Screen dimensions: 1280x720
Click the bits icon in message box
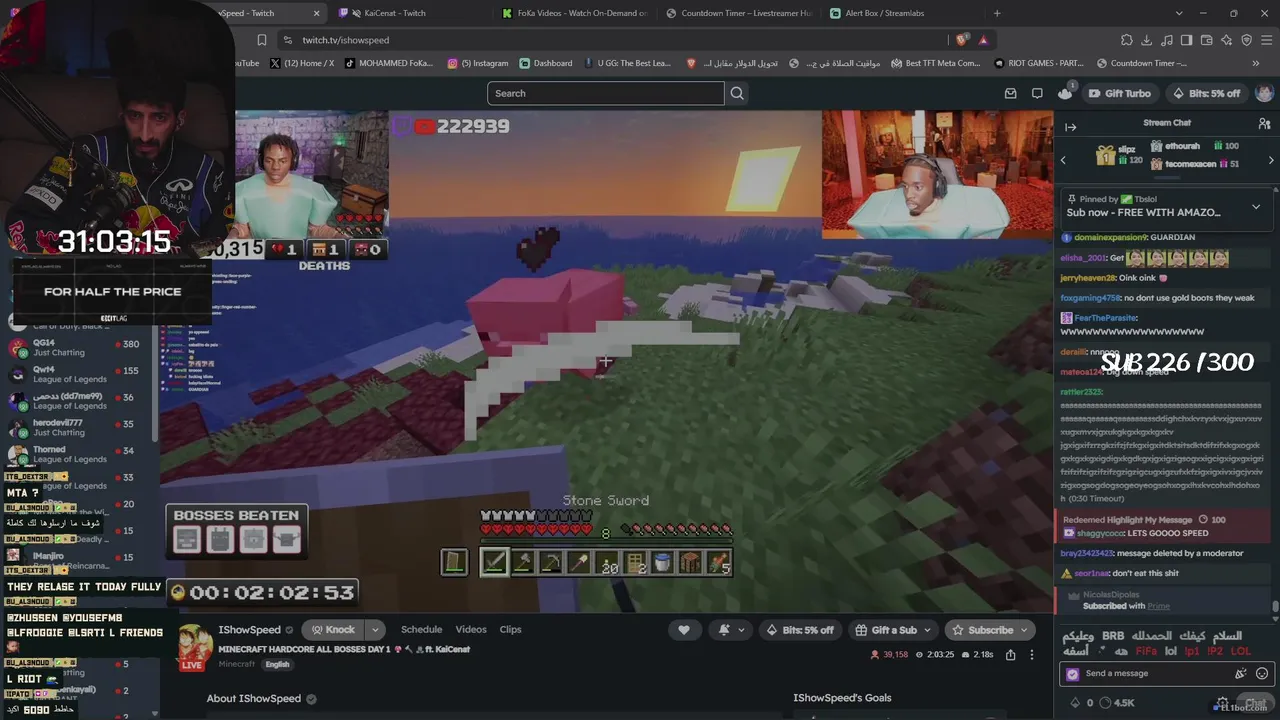[1241, 674]
